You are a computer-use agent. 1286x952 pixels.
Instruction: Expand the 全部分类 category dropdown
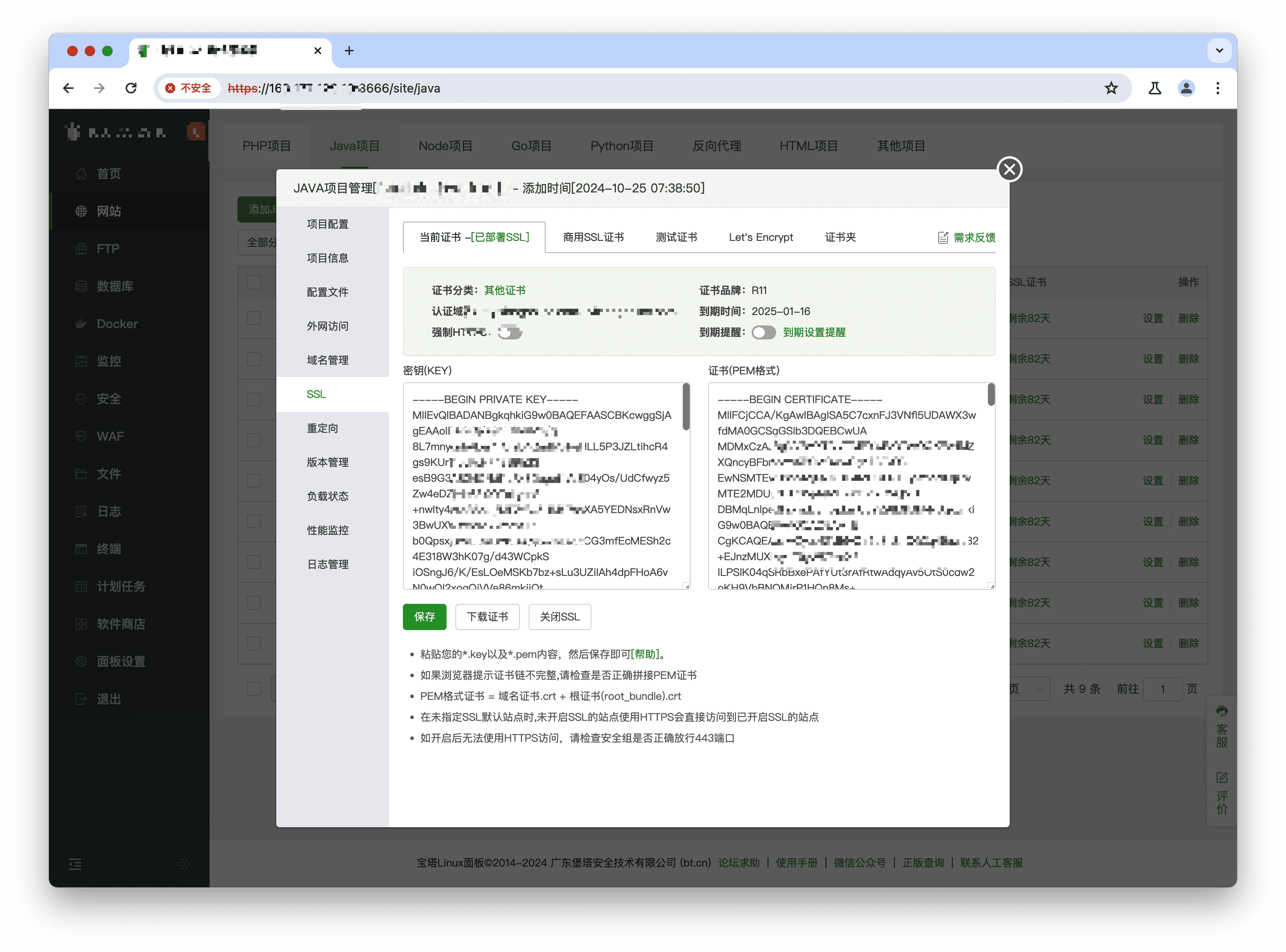[x=258, y=243]
